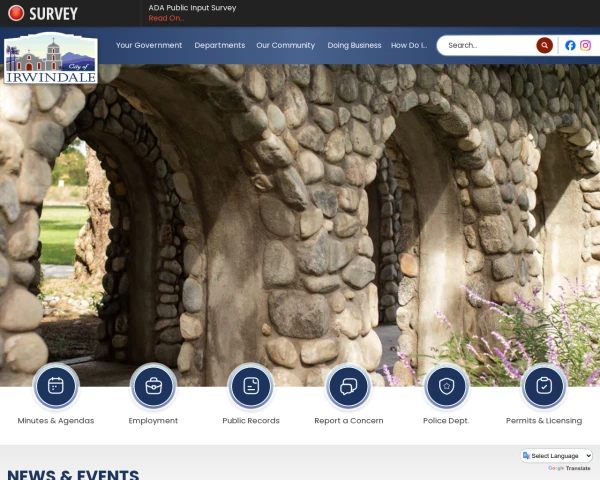Open the City of Irwindale logo home link
The width and height of the screenshot is (600, 480).
coord(51,58)
